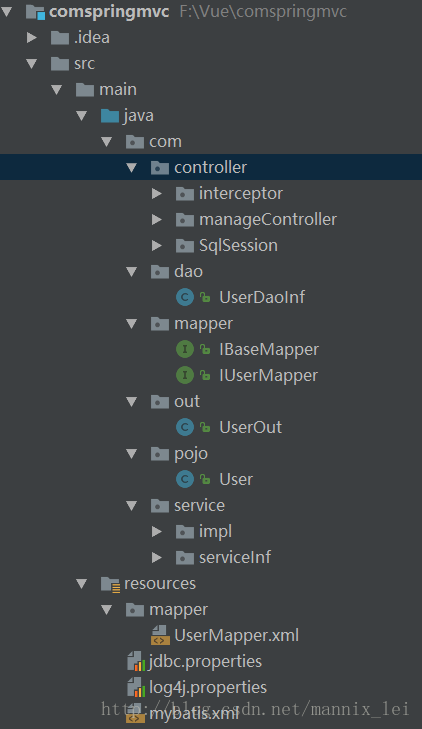
Task: Click the UserOut class icon
Action: tap(185, 427)
